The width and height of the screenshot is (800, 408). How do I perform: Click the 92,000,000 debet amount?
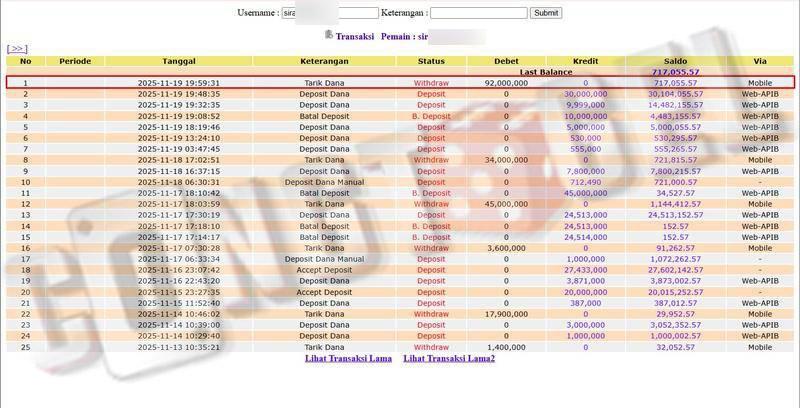click(506, 83)
